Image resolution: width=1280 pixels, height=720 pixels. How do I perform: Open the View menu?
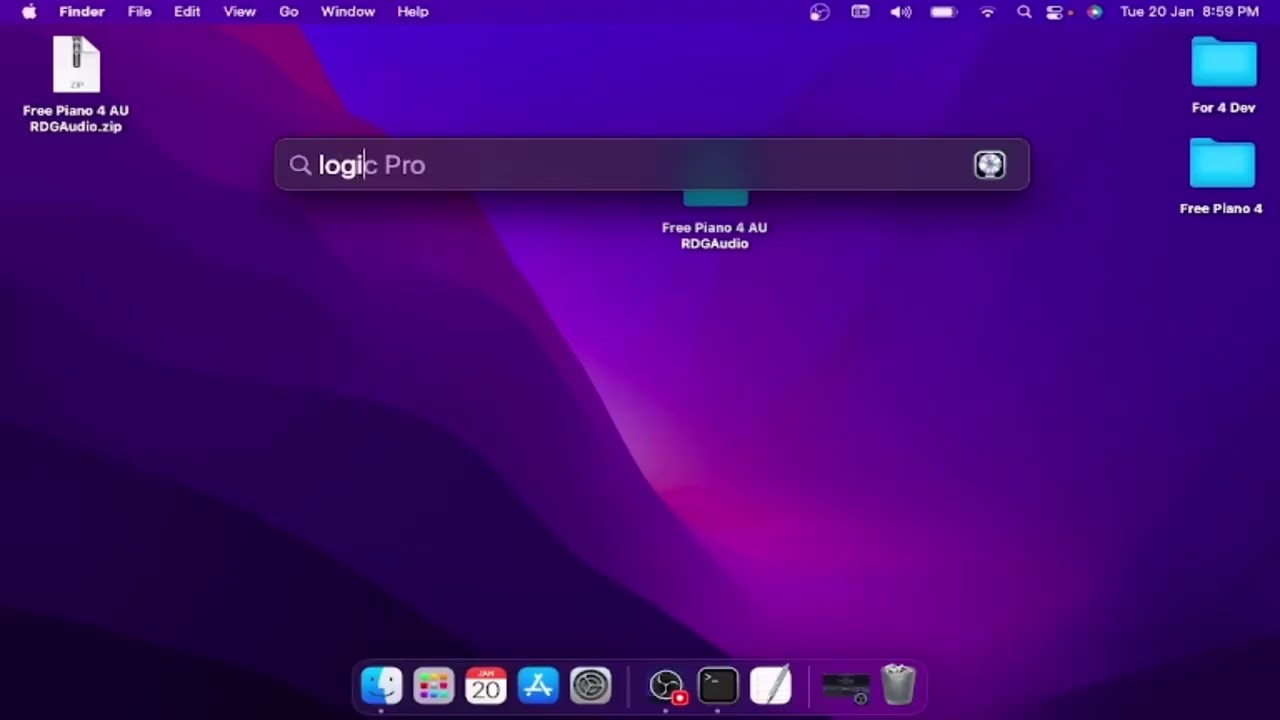[x=239, y=12]
